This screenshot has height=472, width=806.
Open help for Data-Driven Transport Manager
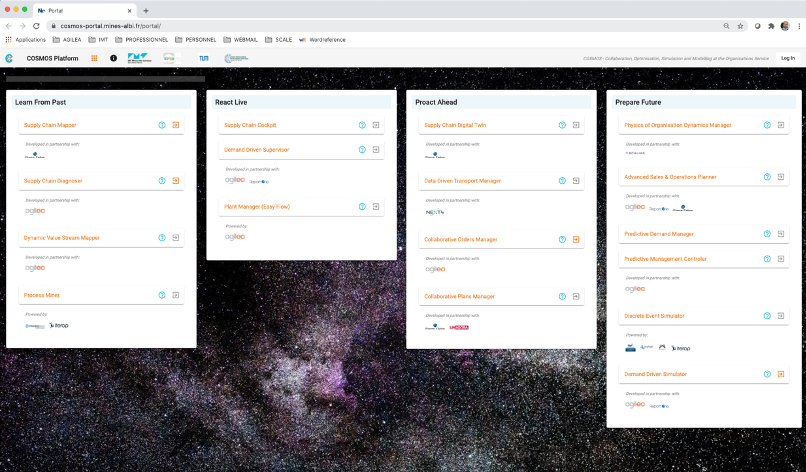tap(562, 180)
